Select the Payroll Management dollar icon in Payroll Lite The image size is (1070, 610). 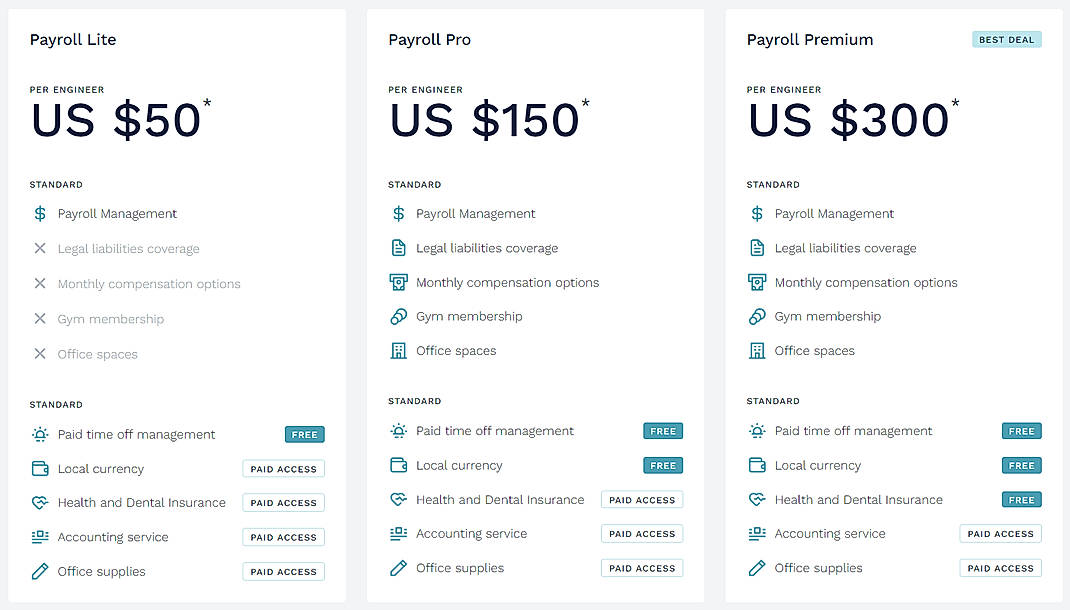[x=40, y=213]
